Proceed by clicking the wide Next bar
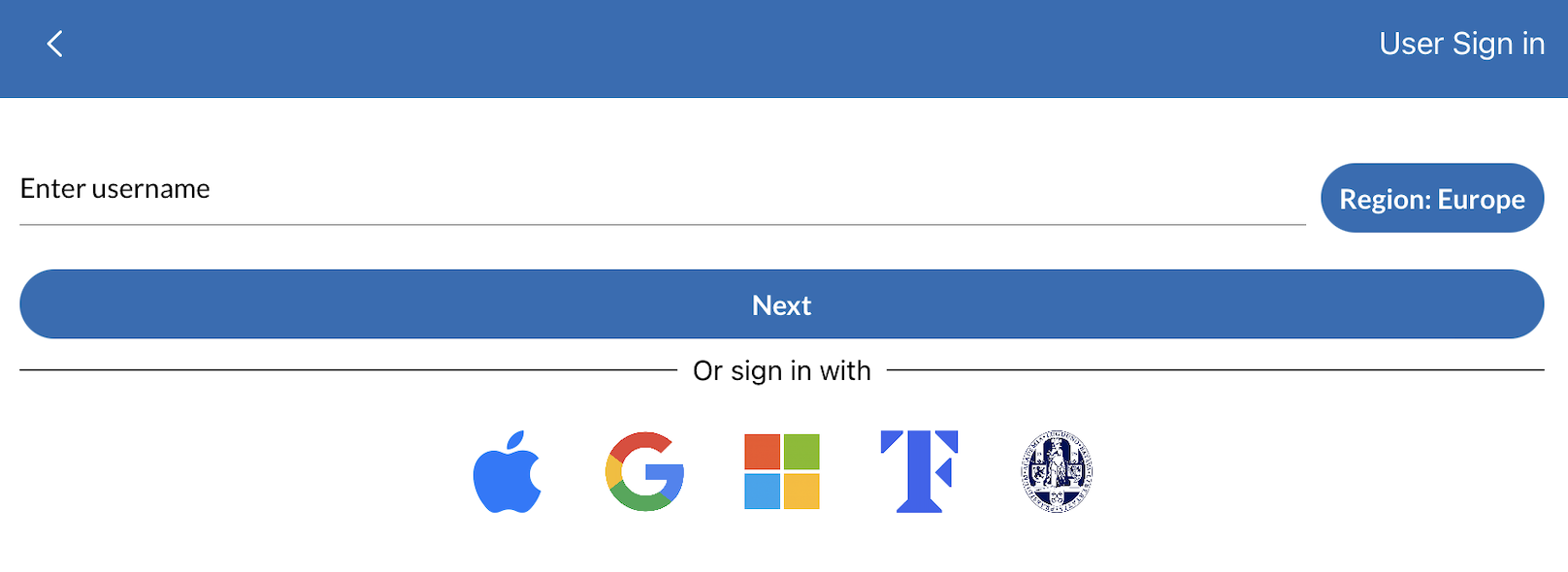1568x572 pixels. point(782,304)
